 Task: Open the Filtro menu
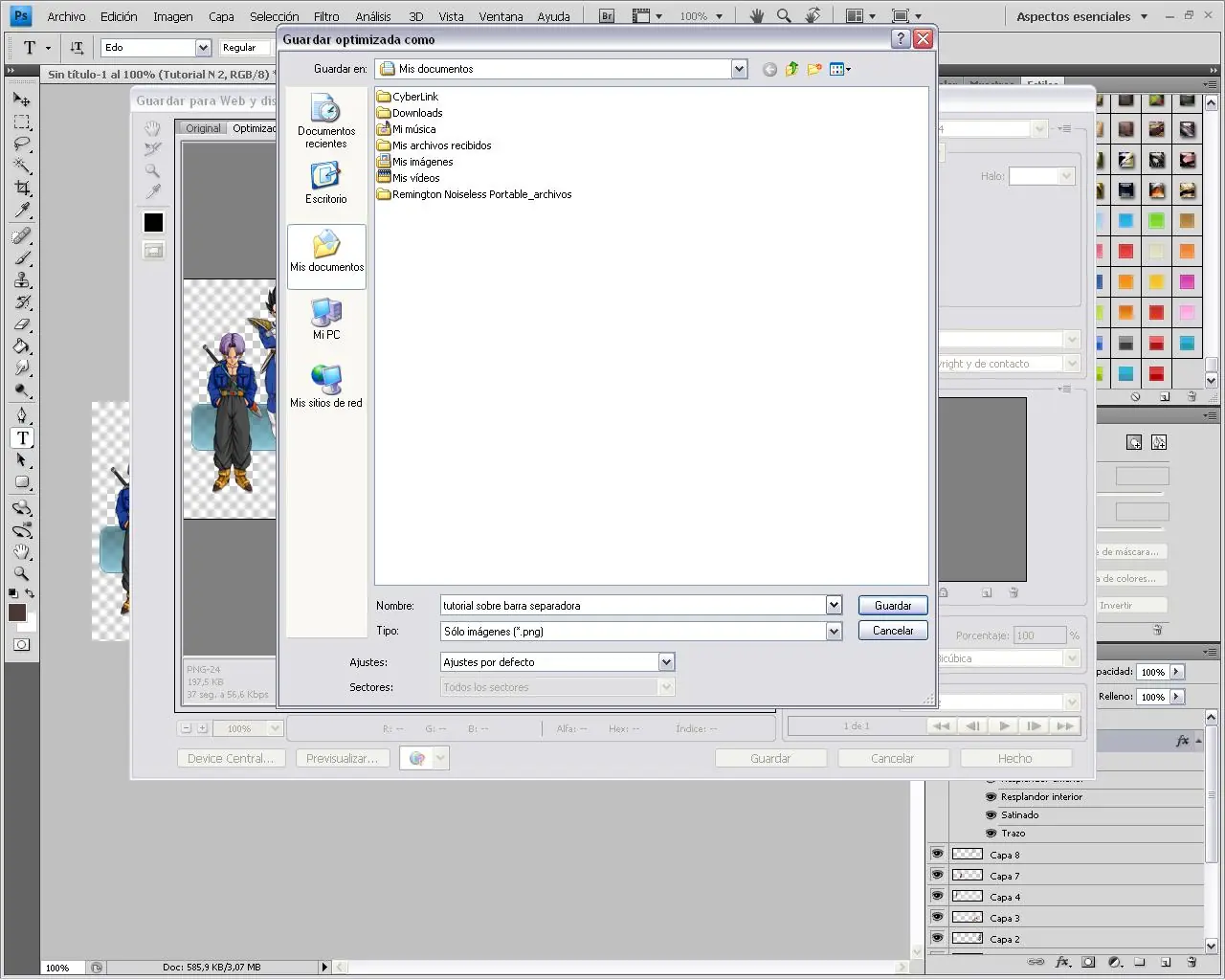[326, 16]
